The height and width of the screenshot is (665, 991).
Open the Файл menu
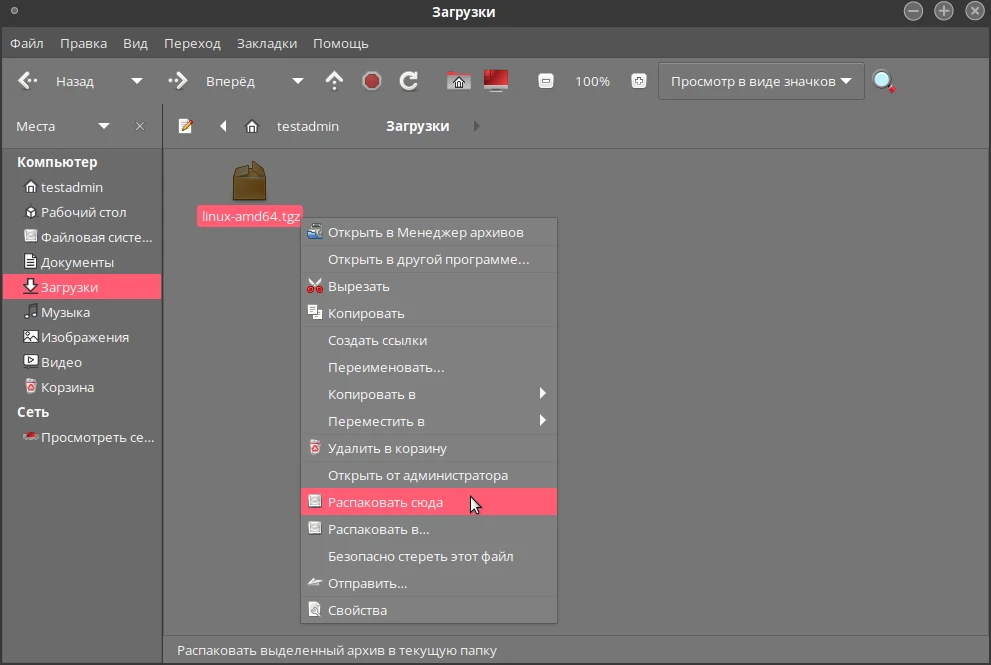(27, 44)
